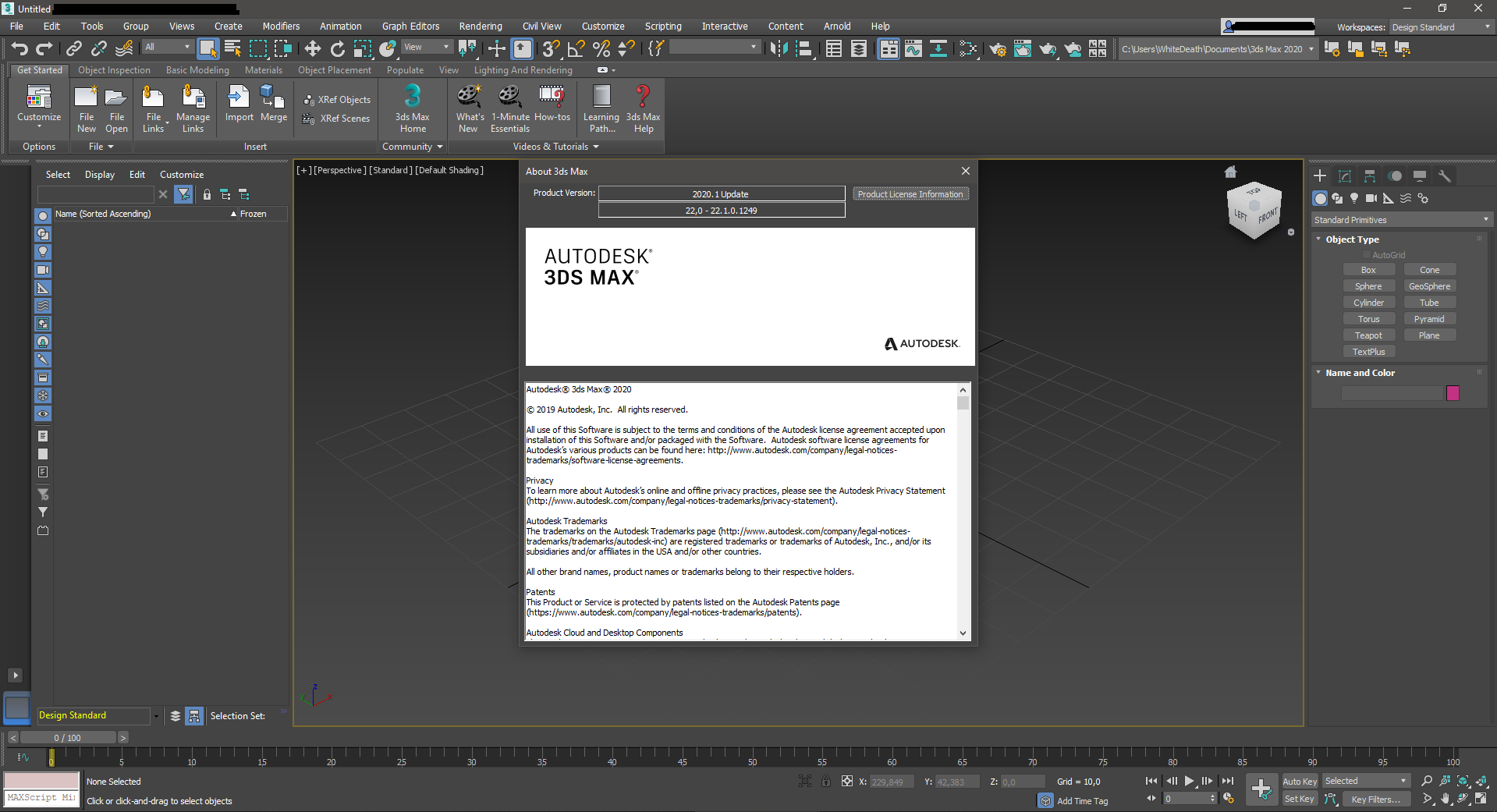Open the selection filter All dropdown
Viewport: 1497px width, 812px height.
(x=168, y=48)
